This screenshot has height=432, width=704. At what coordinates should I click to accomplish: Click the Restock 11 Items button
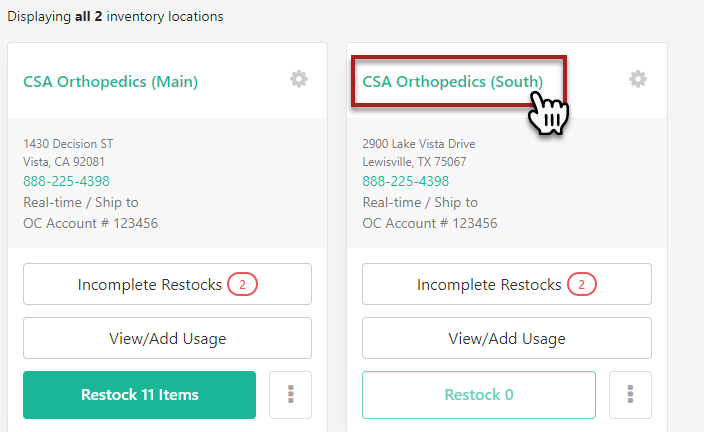pyautogui.click(x=139, y=394)
